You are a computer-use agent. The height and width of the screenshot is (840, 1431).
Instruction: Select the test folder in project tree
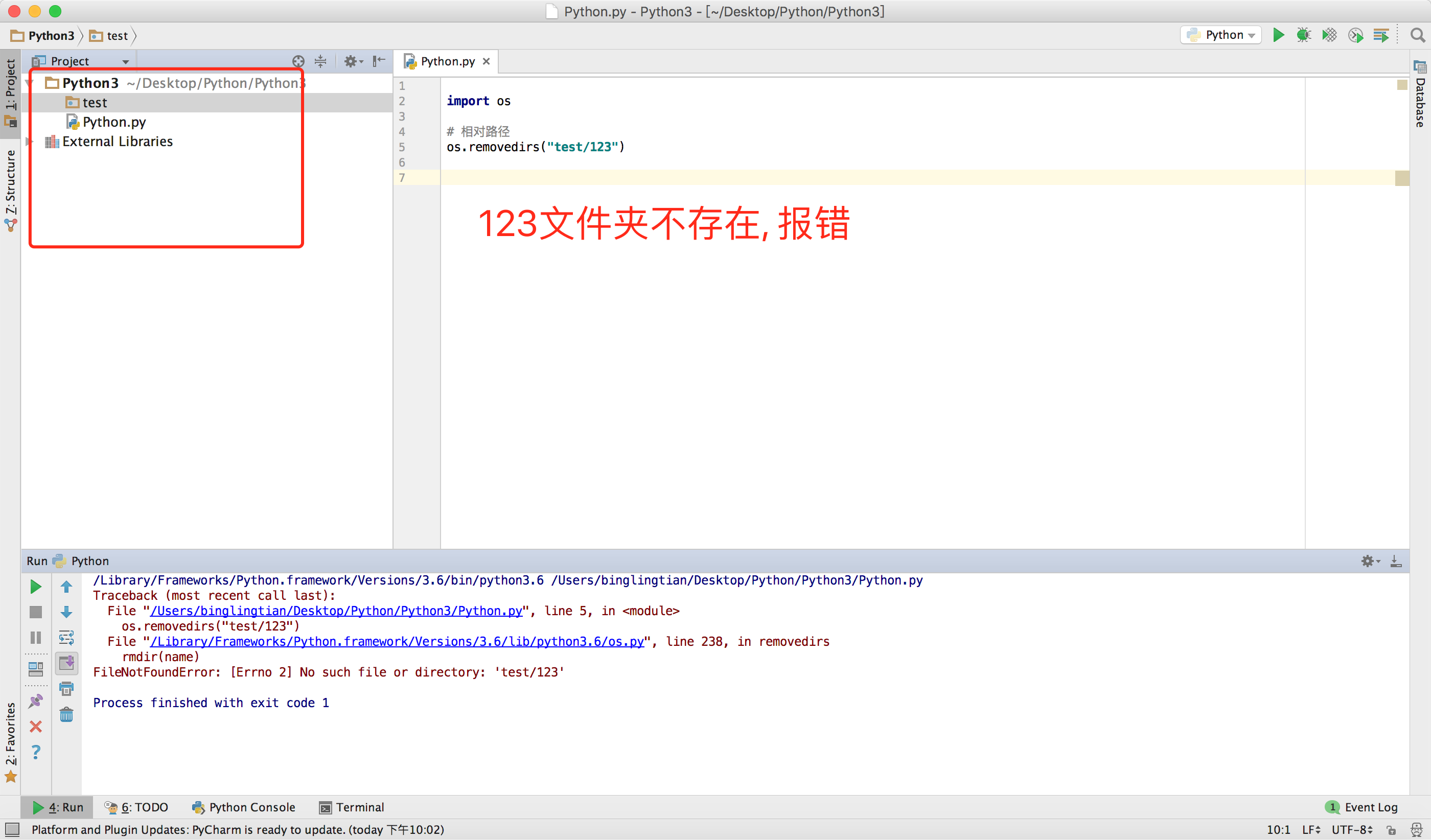pos(94,103)
